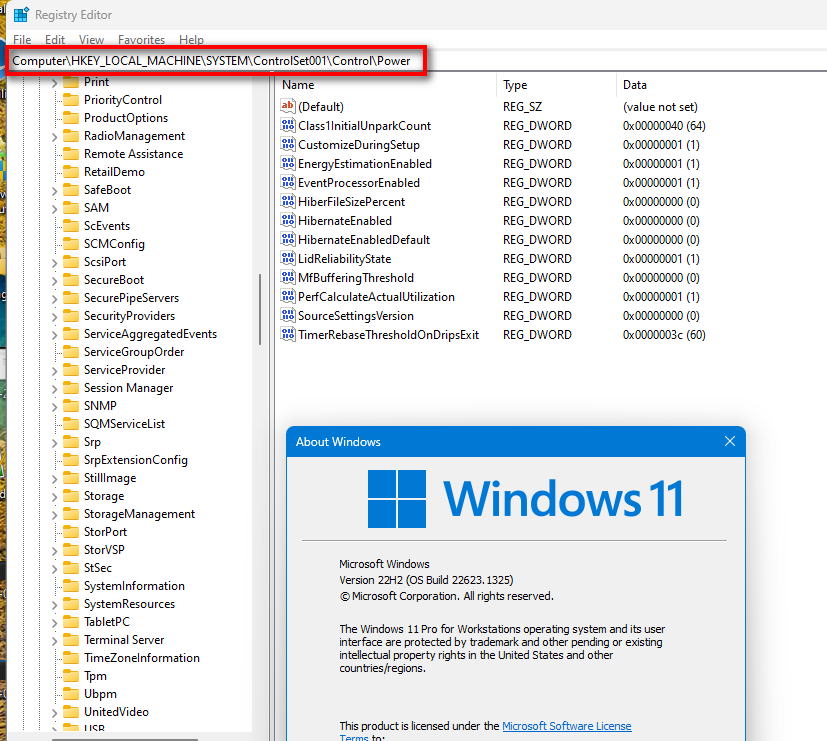Expand the SNMP key
This screenshot has height=741, width=827.
(x=54, y=407)
